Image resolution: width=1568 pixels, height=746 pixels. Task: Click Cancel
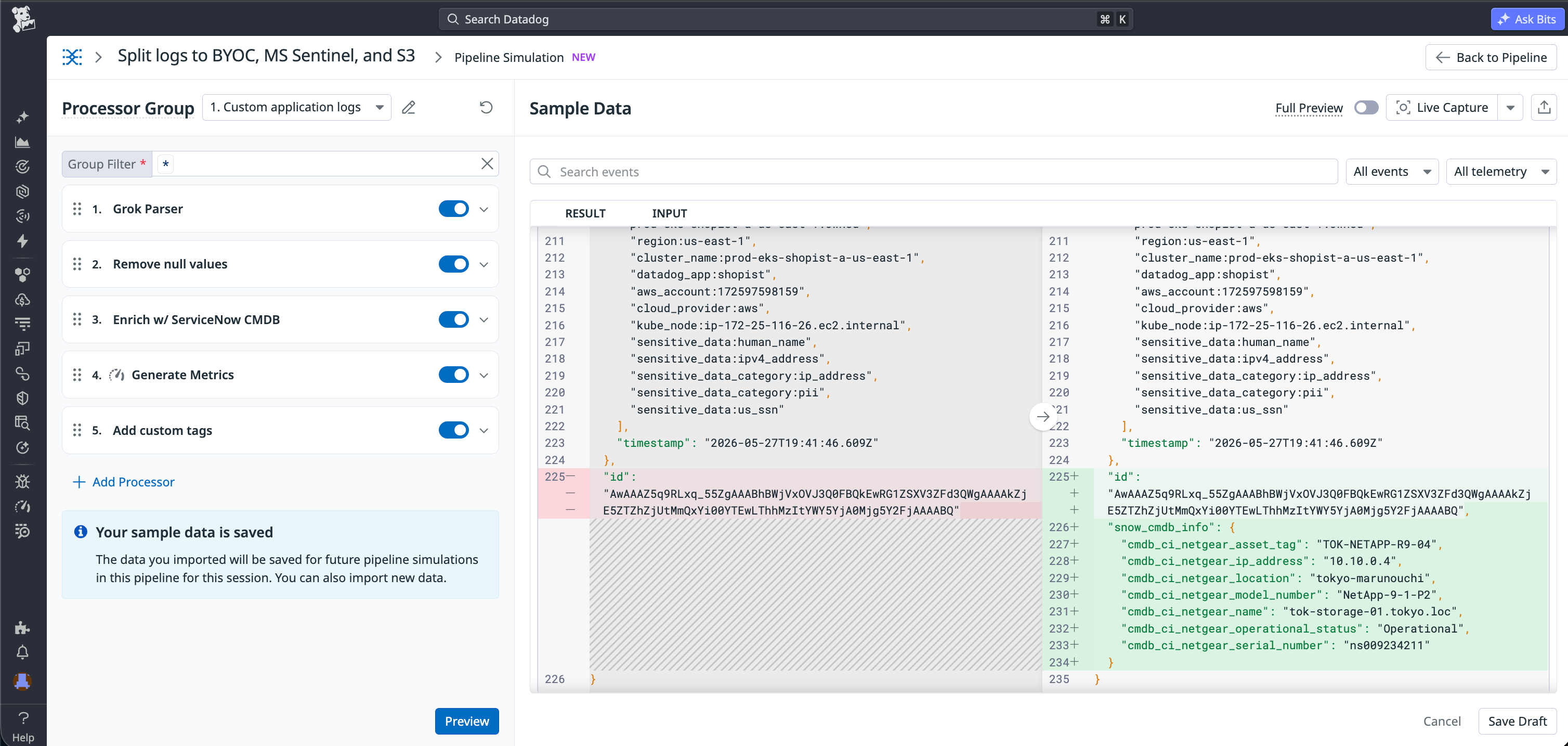(1441, 721)
